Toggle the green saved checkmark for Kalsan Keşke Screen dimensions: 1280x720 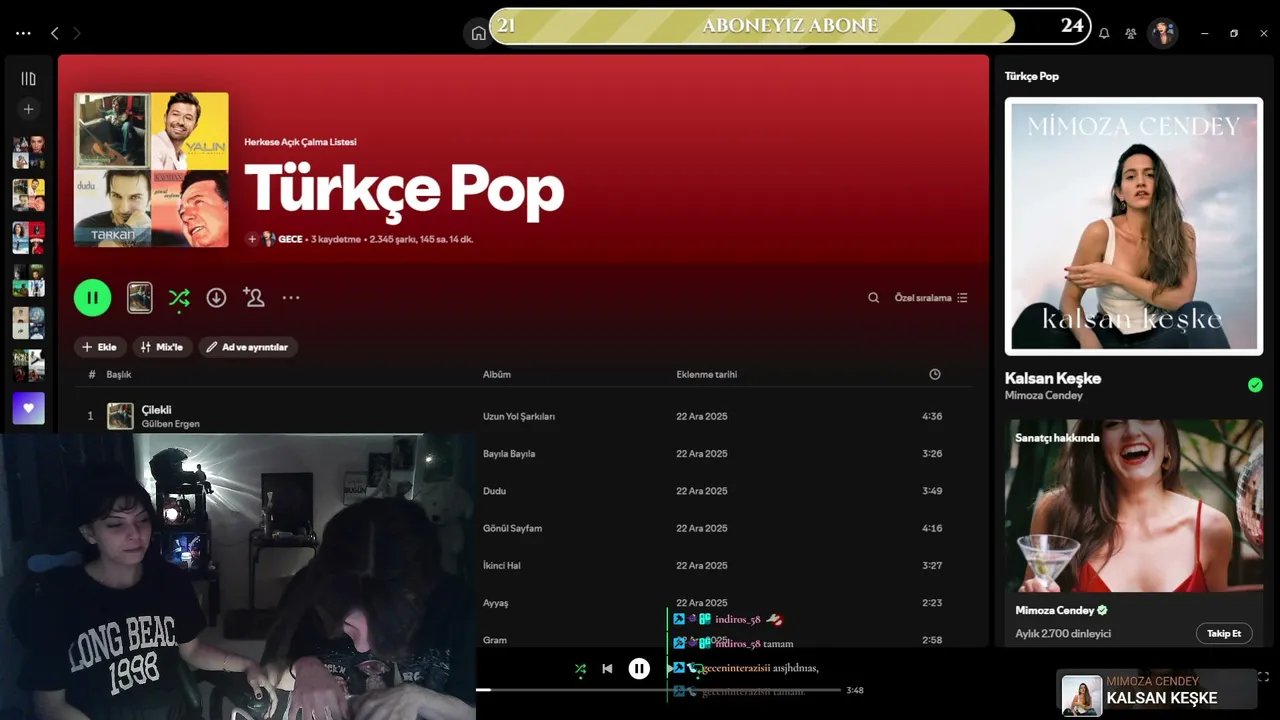point(1255,385)
